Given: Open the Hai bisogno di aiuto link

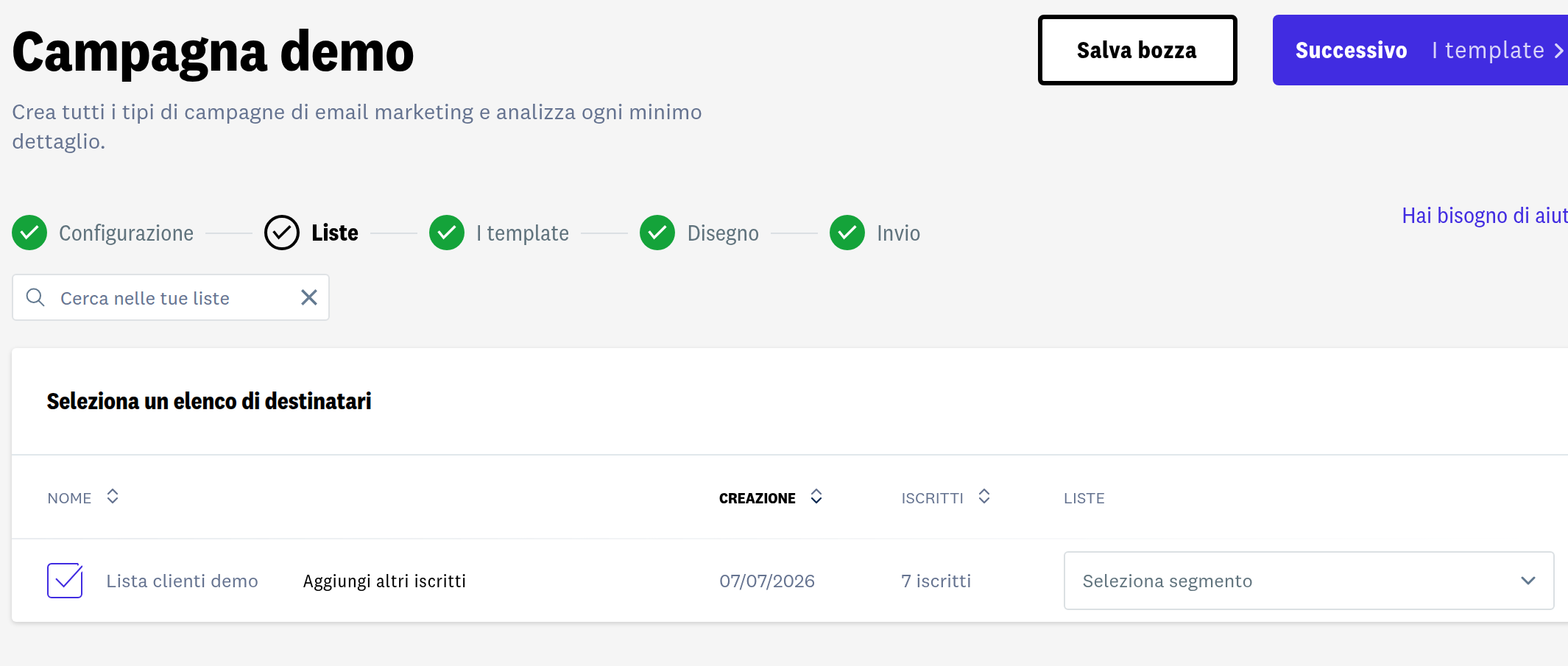Looking at the screenshot, I should (x=1485, y=216).
